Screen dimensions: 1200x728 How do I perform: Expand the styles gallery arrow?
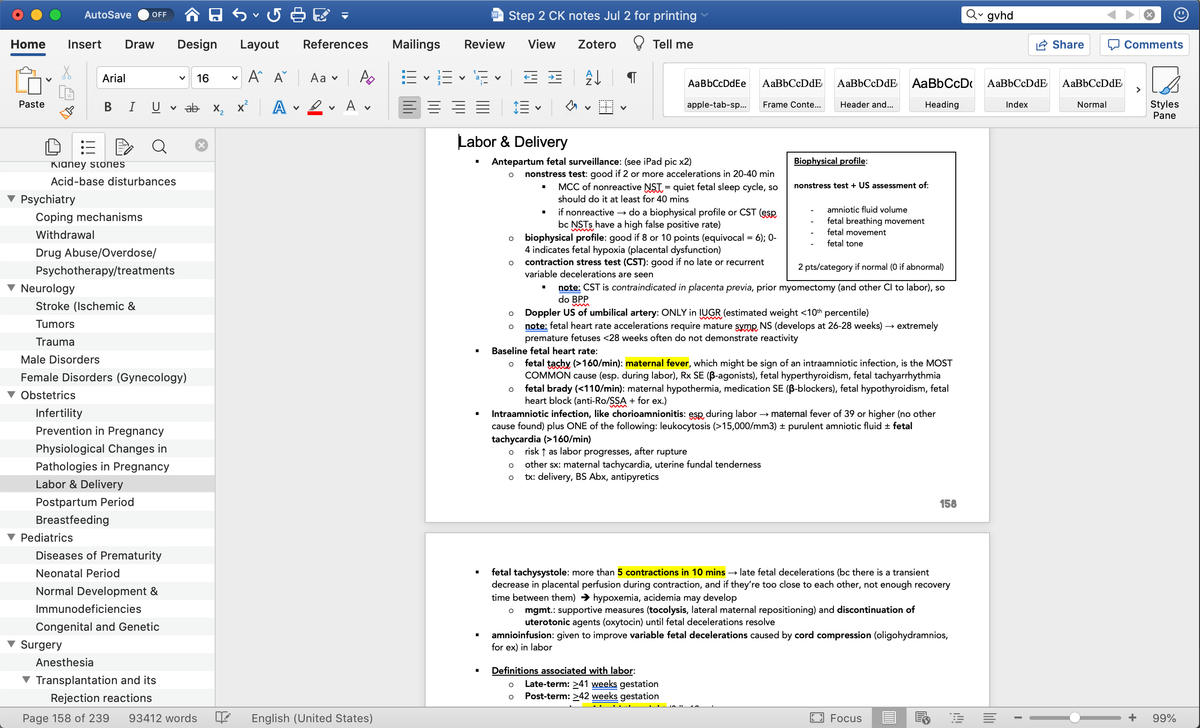point(1136,90)
